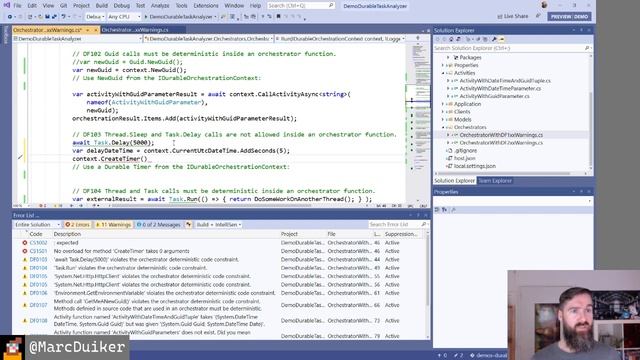Click the search icon in Error List
Viewport: 640px width, 360px height.
[x=423, y=224]
